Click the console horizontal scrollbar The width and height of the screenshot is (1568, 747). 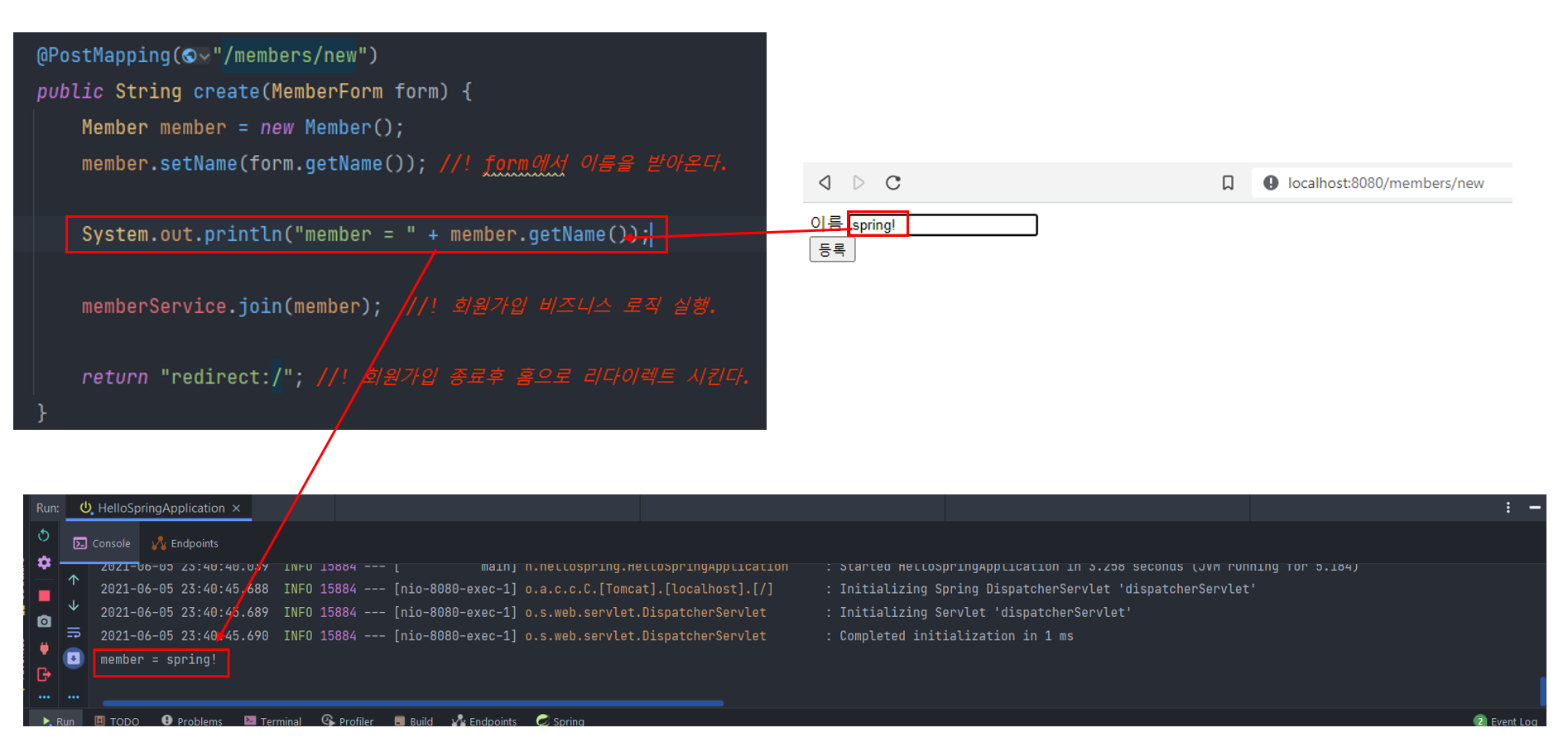412,703
